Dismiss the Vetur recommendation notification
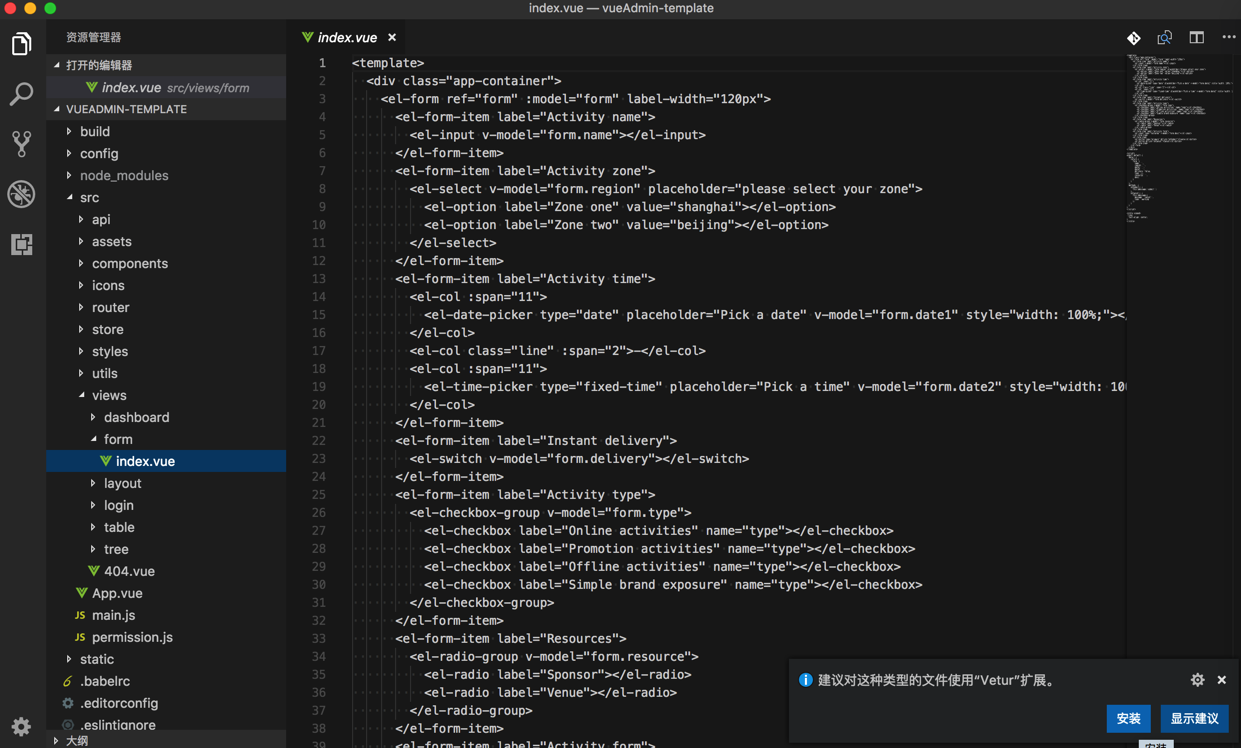 pos(1222,680)
